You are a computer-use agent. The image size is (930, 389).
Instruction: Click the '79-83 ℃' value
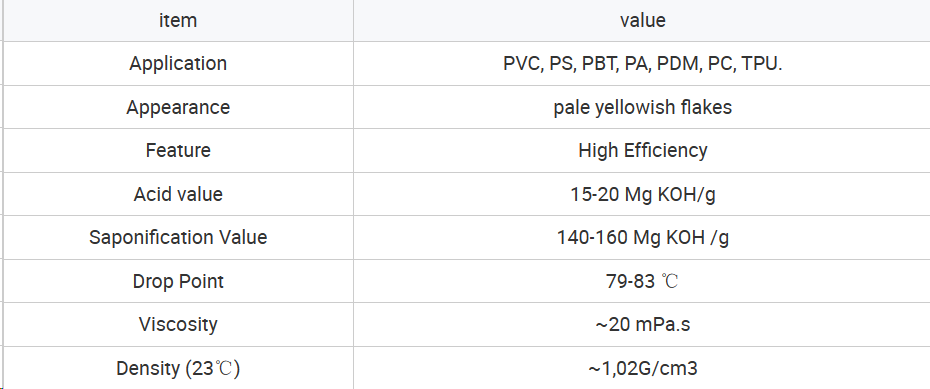643,281
